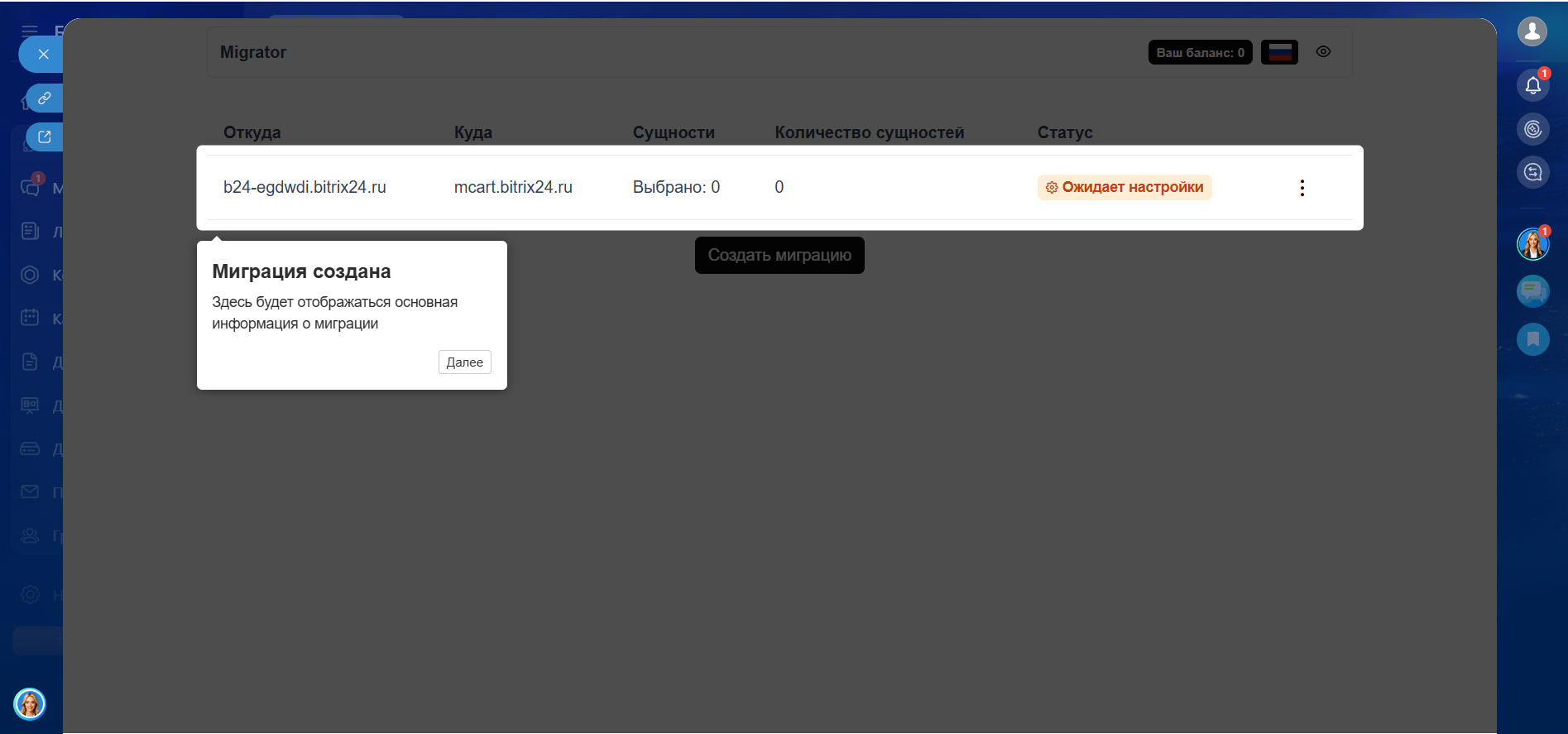
Task: Click the 'Количество сущностей' column header
Action: [x=870, y=132]
